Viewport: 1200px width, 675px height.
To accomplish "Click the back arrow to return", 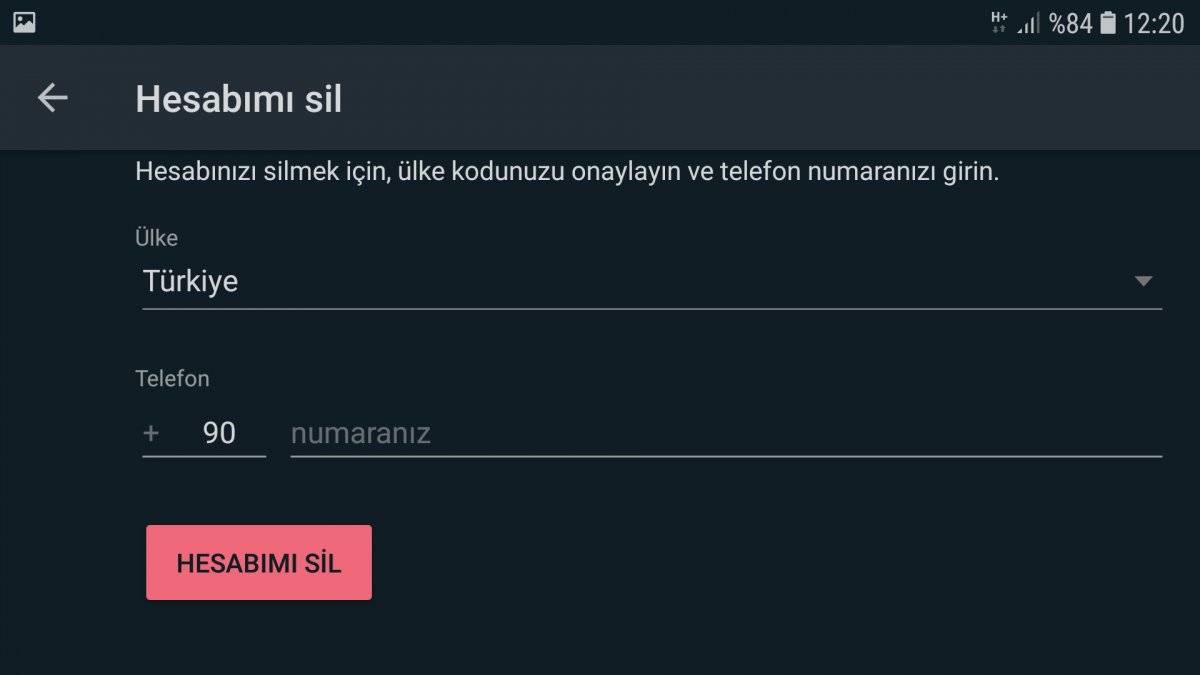I will pos(52,97).
